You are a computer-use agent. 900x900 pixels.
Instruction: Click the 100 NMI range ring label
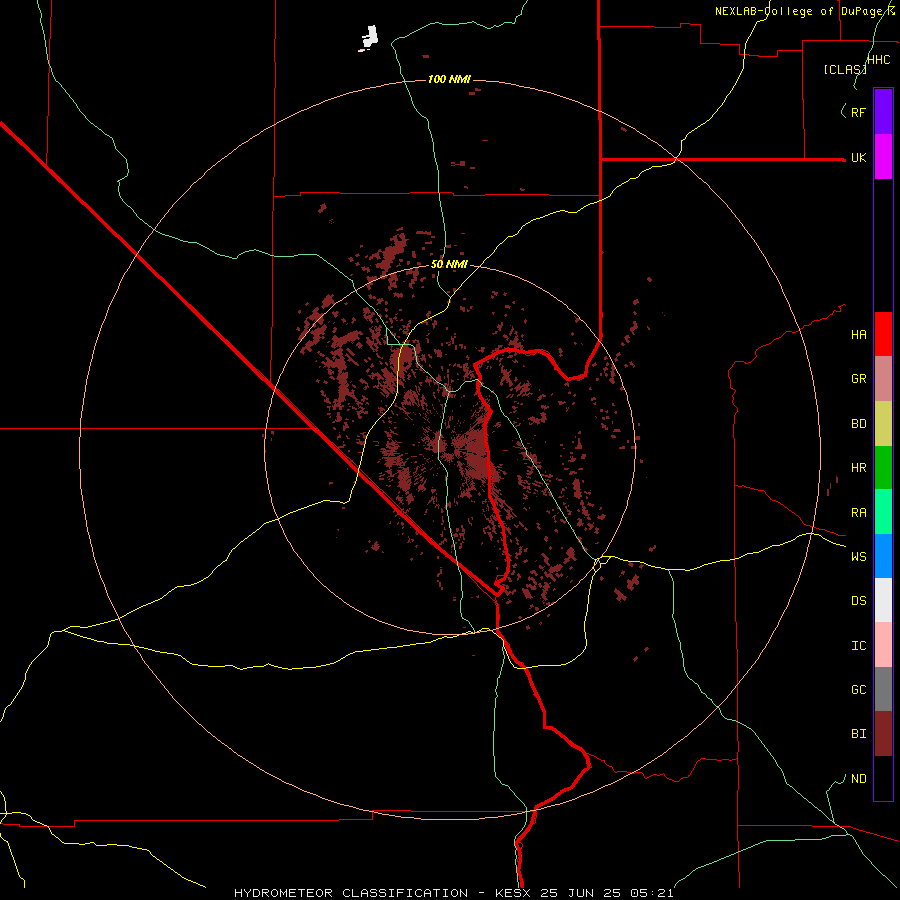449,79
